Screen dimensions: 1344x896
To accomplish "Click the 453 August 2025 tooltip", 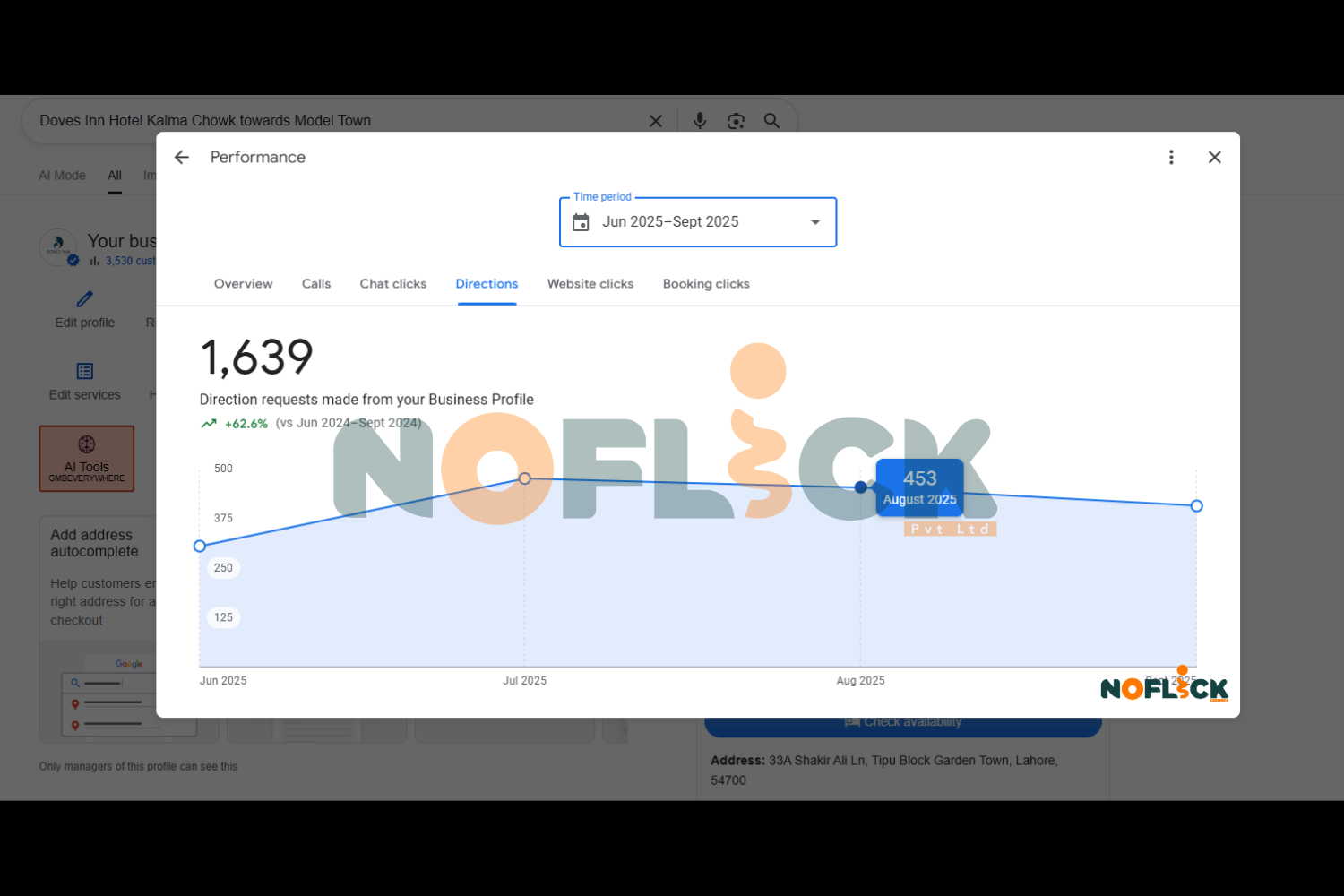I will (x=920, y=487).
